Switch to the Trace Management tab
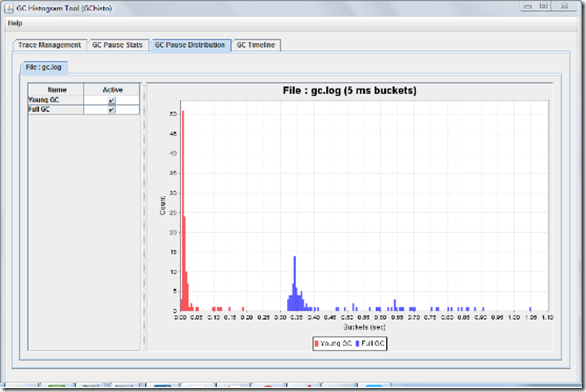 coord(50,45)
